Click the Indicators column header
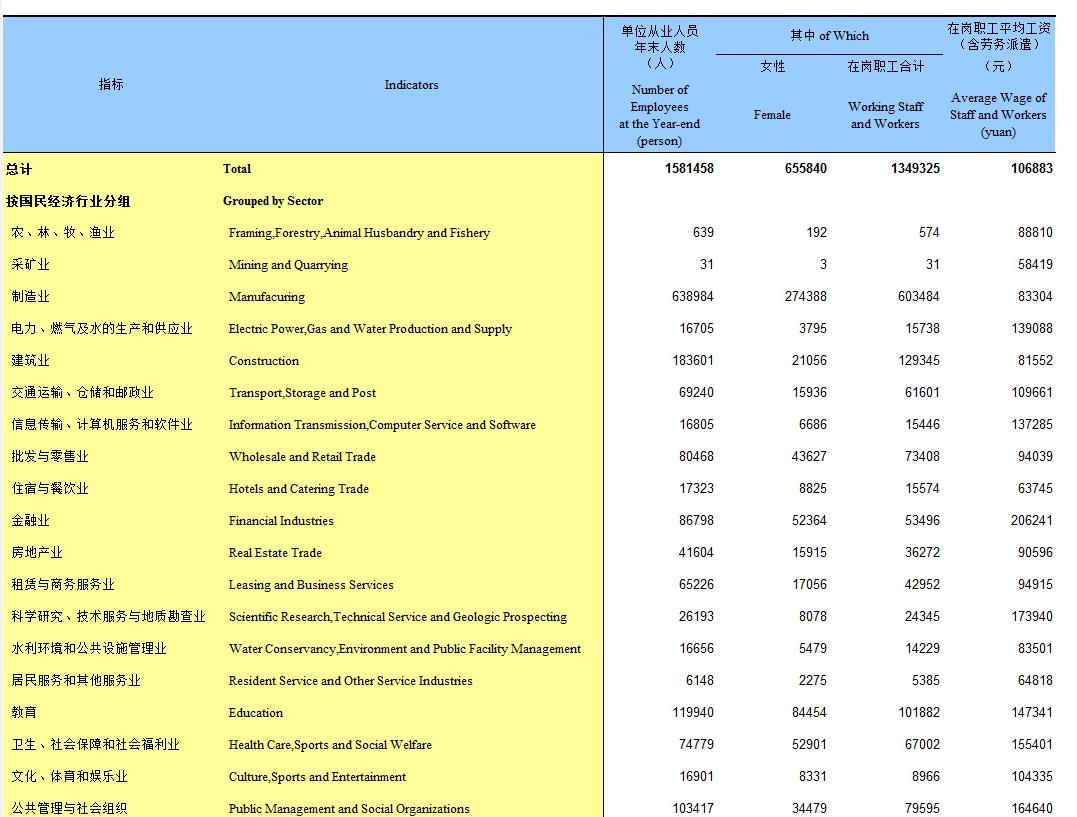This screenshot has width=1077, height=817. click(x=411, y=85)
